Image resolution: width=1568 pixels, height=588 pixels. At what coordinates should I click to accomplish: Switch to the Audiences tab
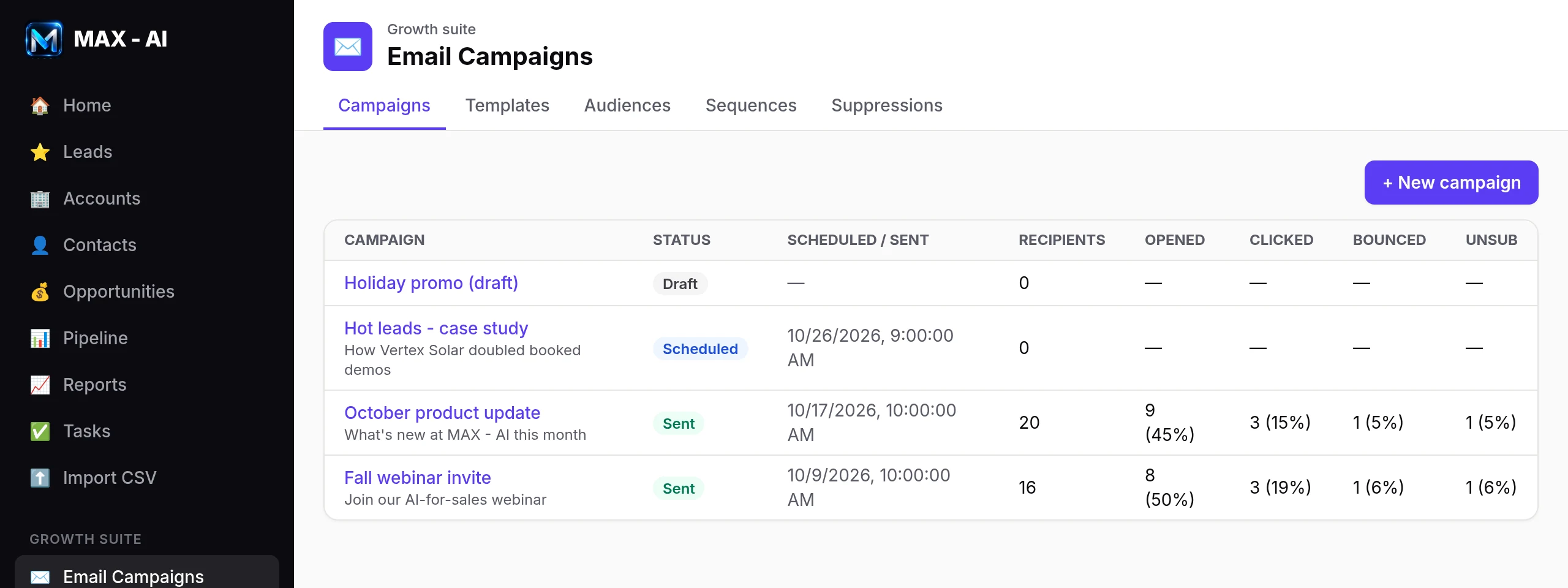(x=627, y=105)
